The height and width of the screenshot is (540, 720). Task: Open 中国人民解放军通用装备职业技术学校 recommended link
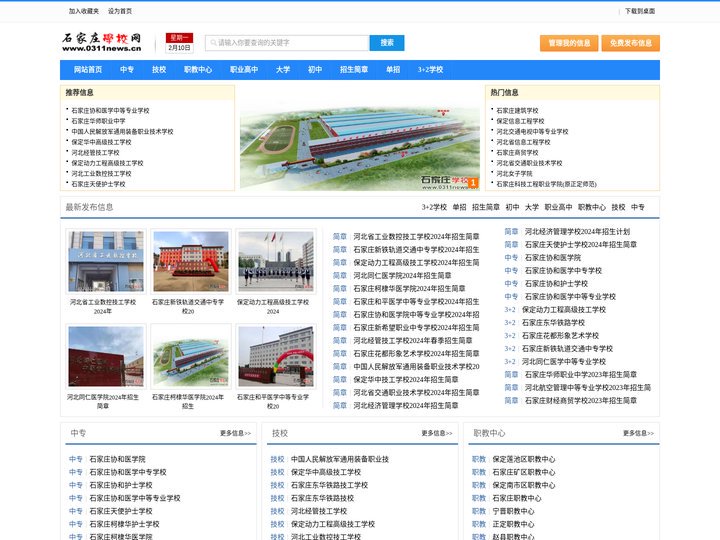pos(122,132)
